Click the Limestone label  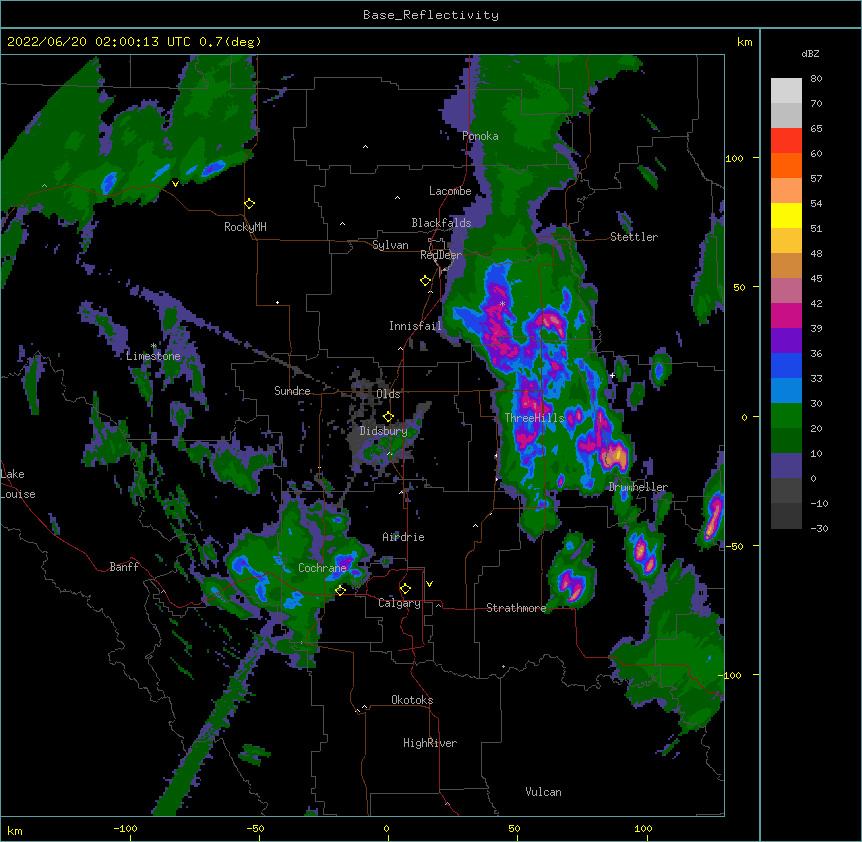(x=153, y=356)
